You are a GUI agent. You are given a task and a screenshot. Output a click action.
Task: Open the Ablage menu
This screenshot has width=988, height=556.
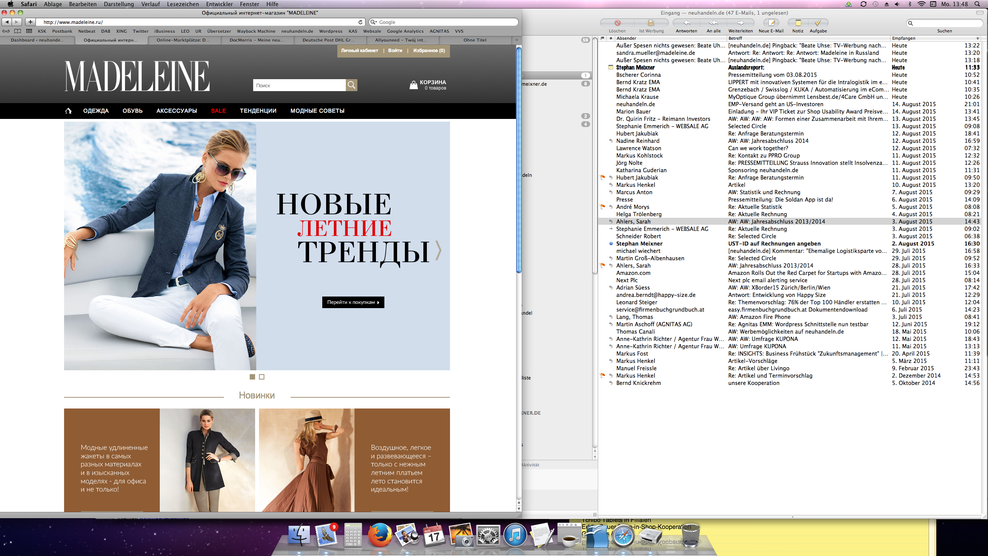[x=52, y=4]
